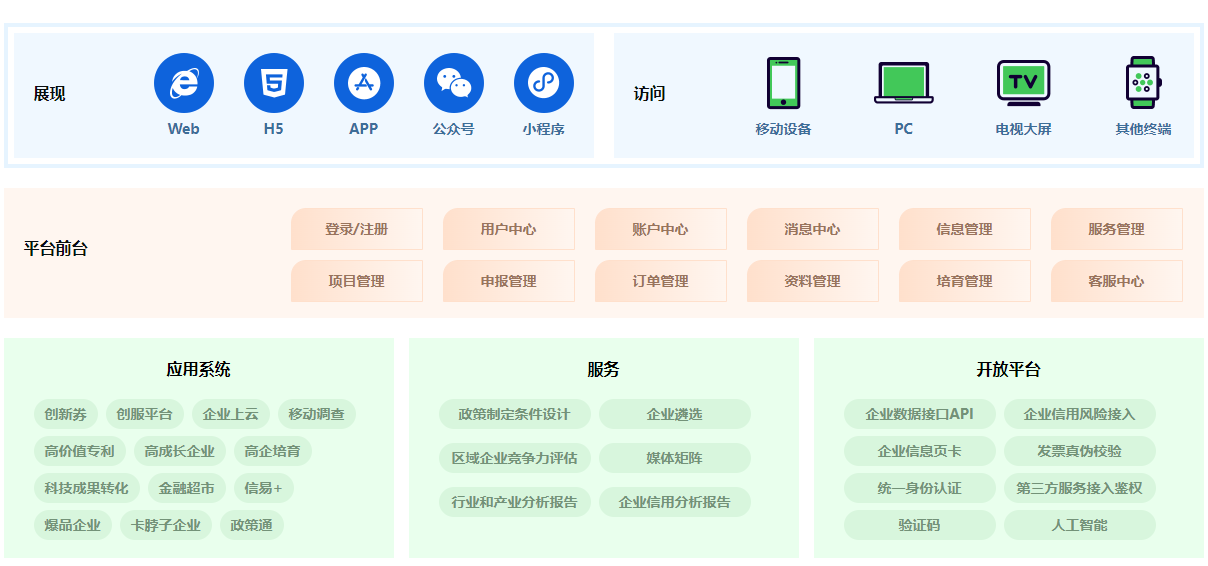
Task: Click the 政策通 tag
Action: pyautogui.click(x=252, y=525)
